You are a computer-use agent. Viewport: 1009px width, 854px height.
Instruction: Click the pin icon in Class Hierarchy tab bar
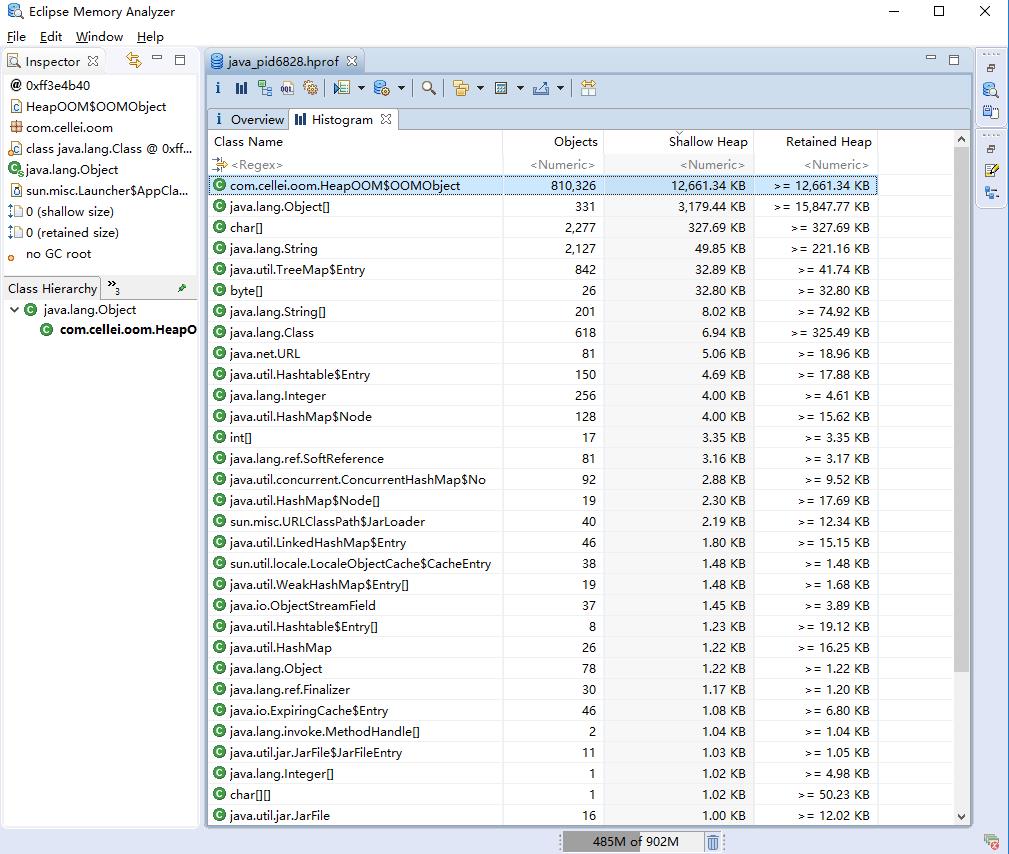(x=182, y=288)
